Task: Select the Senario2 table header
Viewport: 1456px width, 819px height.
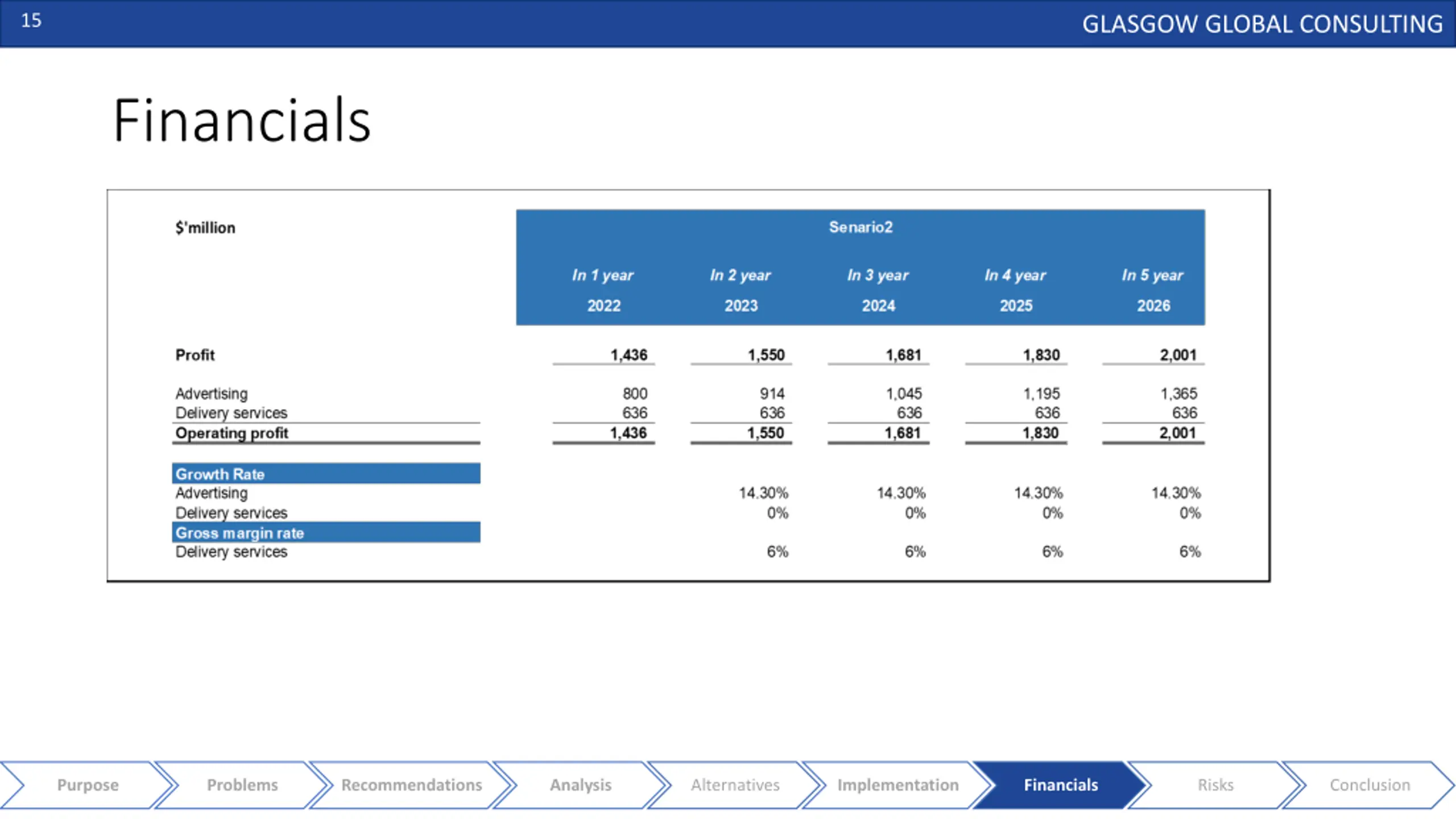Action: (861, 227)
